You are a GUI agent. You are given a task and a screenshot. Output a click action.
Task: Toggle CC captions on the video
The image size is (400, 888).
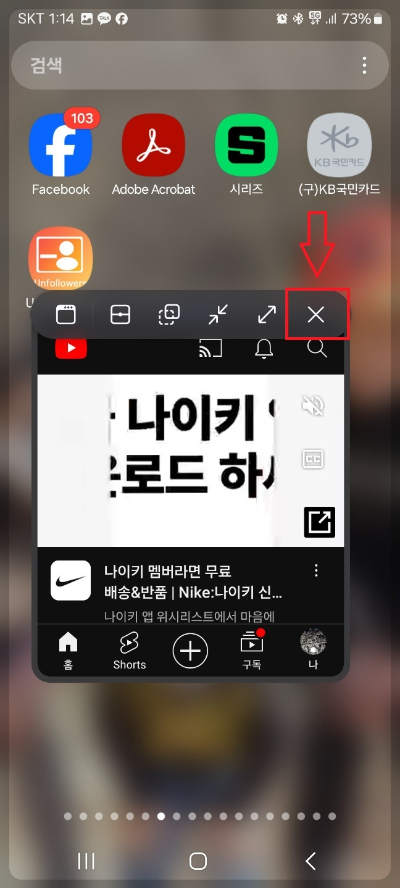click(x=313, y=459)
